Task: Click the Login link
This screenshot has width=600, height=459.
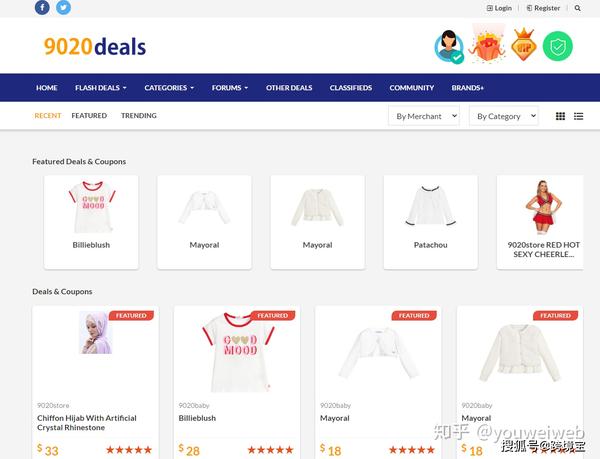Action: pos(499,8)
